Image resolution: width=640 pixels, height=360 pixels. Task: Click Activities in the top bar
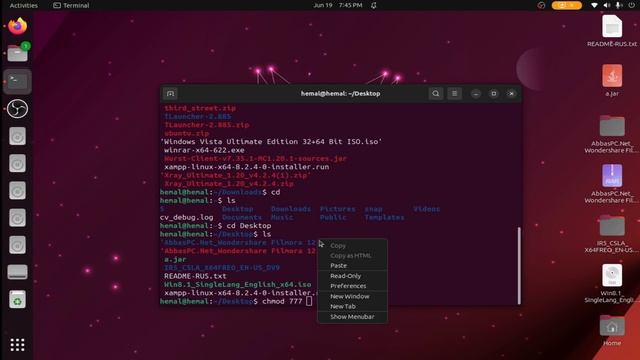pos(24,5)
